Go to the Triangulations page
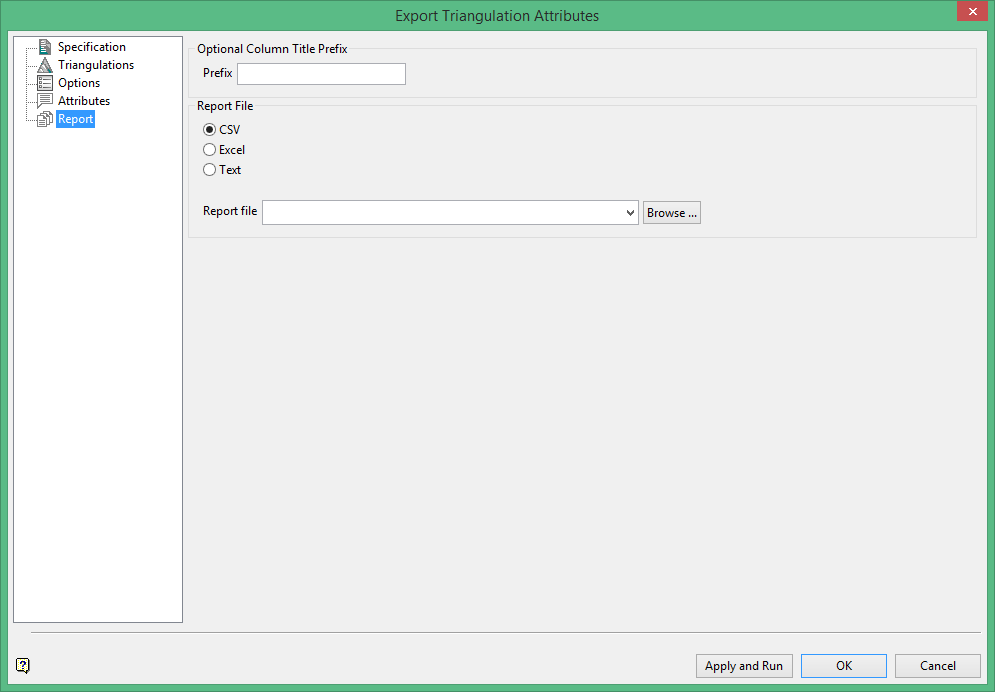 coord(96,65)
